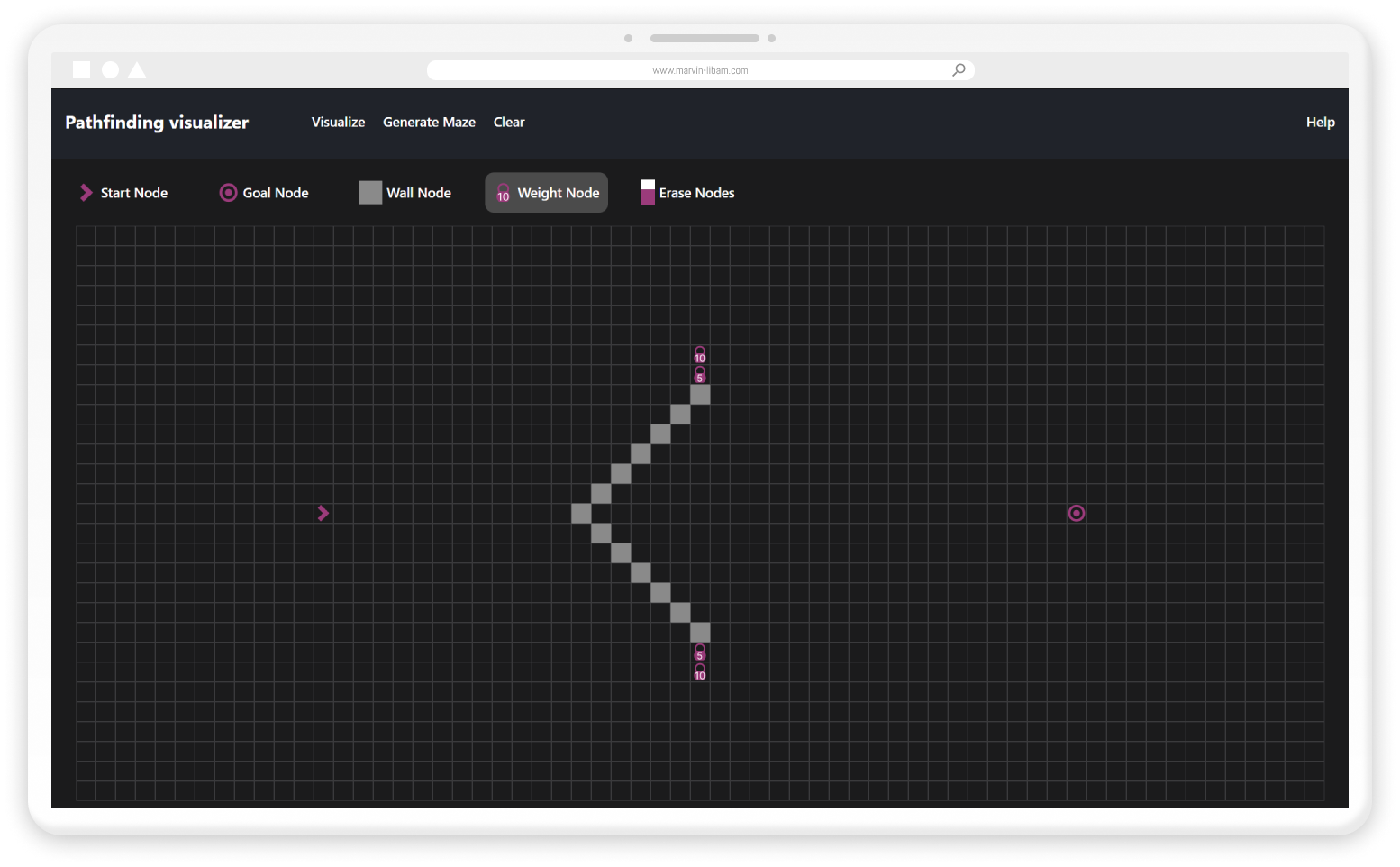Viewport: 1400px width, 867px height.
Task: Open the Help link
Action: click(x=1320, y=123)
